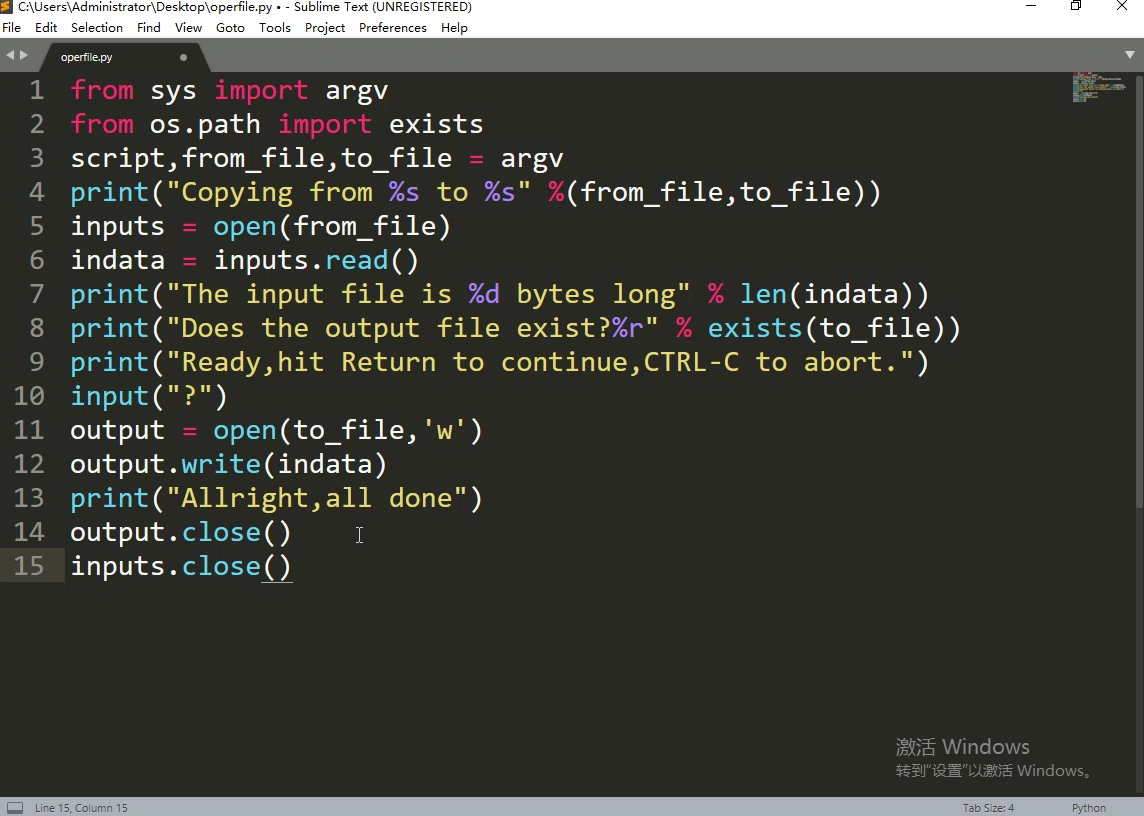Select the operfile.py tab
Viewport: 1144px width, 816px height.
pyautogui.click(x=86, y=57)
